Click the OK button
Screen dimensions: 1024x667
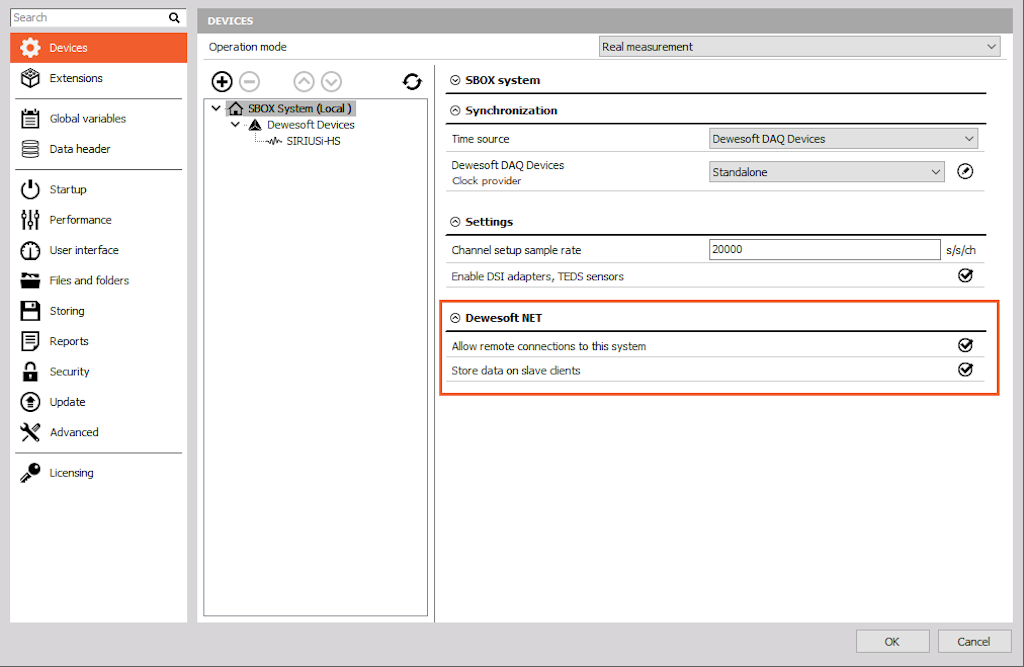point(892,642)
